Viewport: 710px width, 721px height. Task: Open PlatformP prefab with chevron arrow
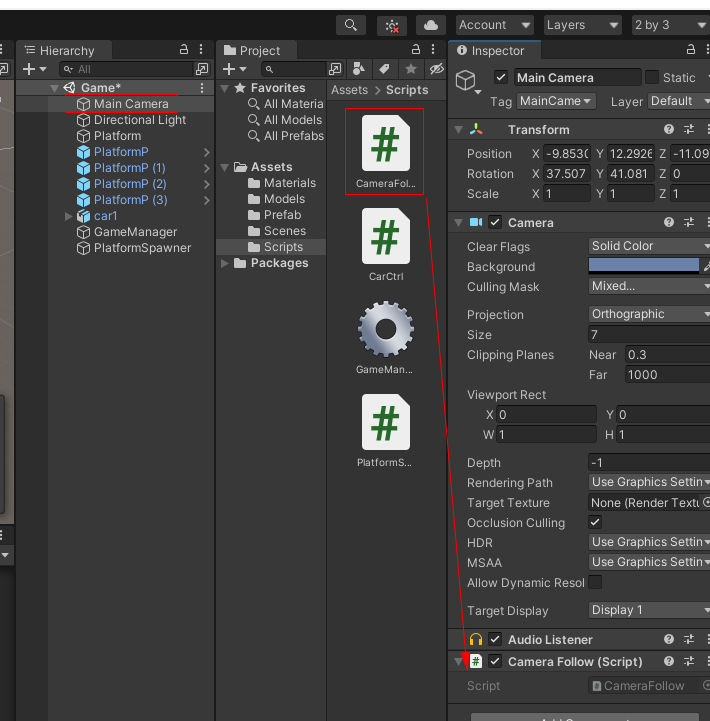pos(206,152)
